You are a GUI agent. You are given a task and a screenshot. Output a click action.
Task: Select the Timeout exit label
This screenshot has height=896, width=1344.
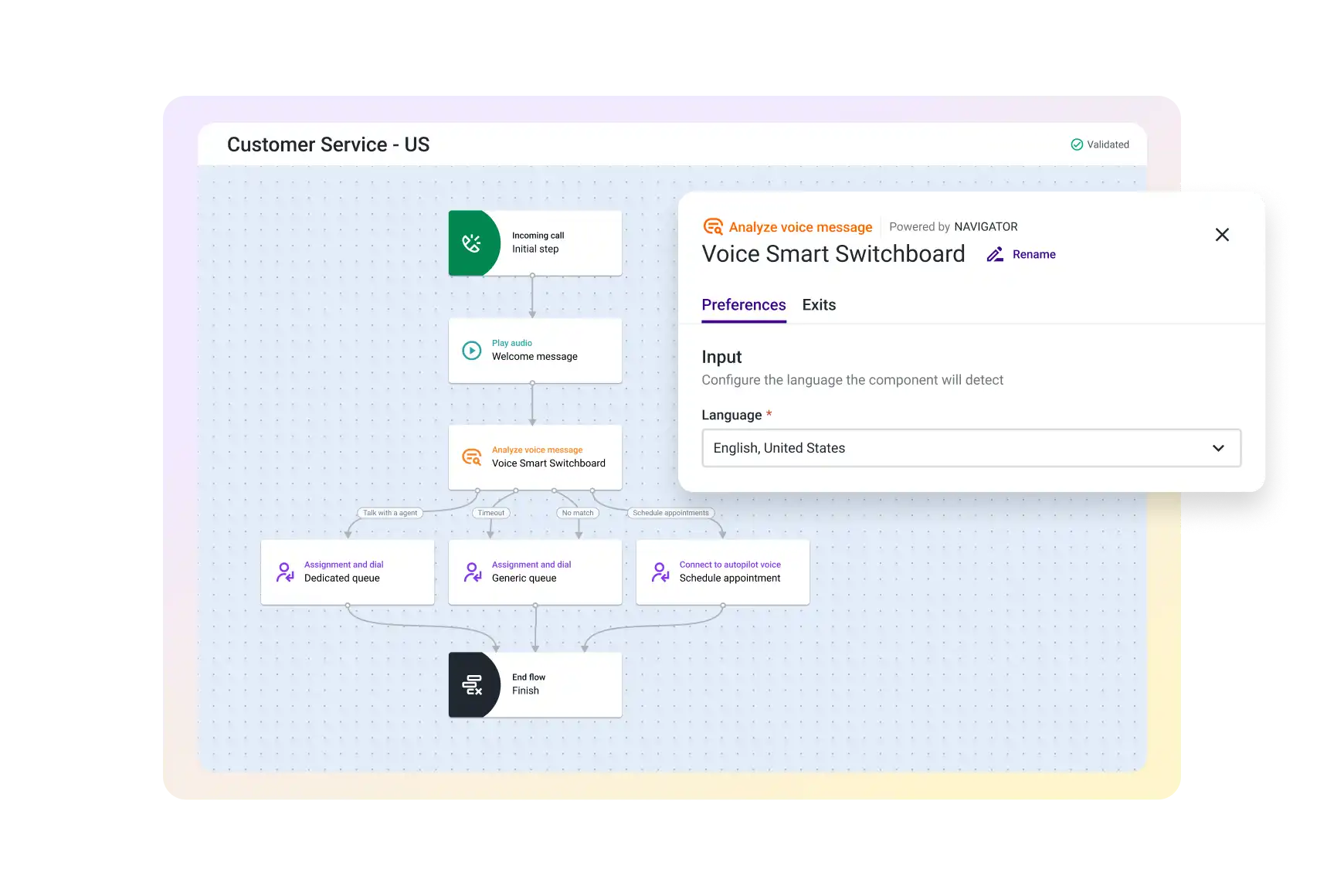490,513
